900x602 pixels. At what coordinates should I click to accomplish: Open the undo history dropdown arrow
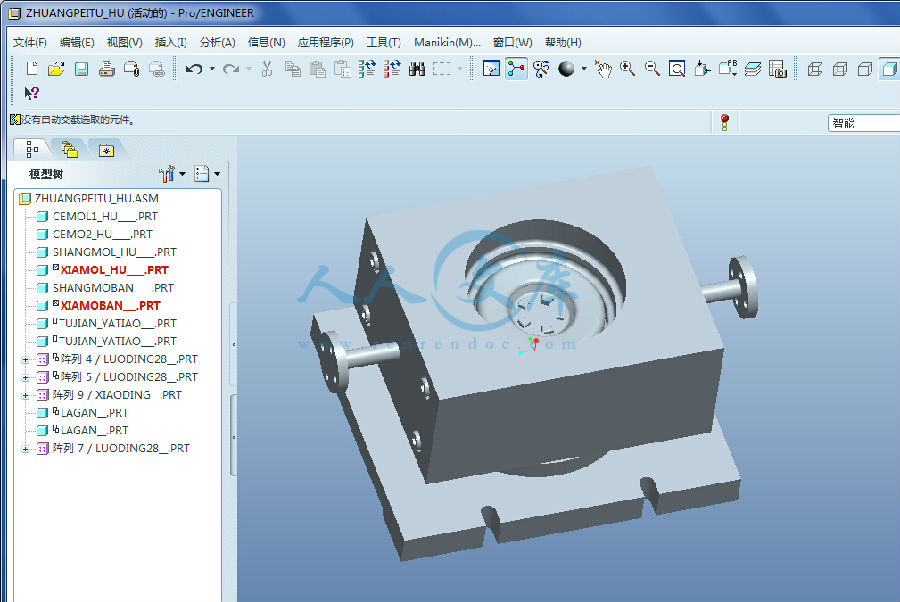click(212, 69)
